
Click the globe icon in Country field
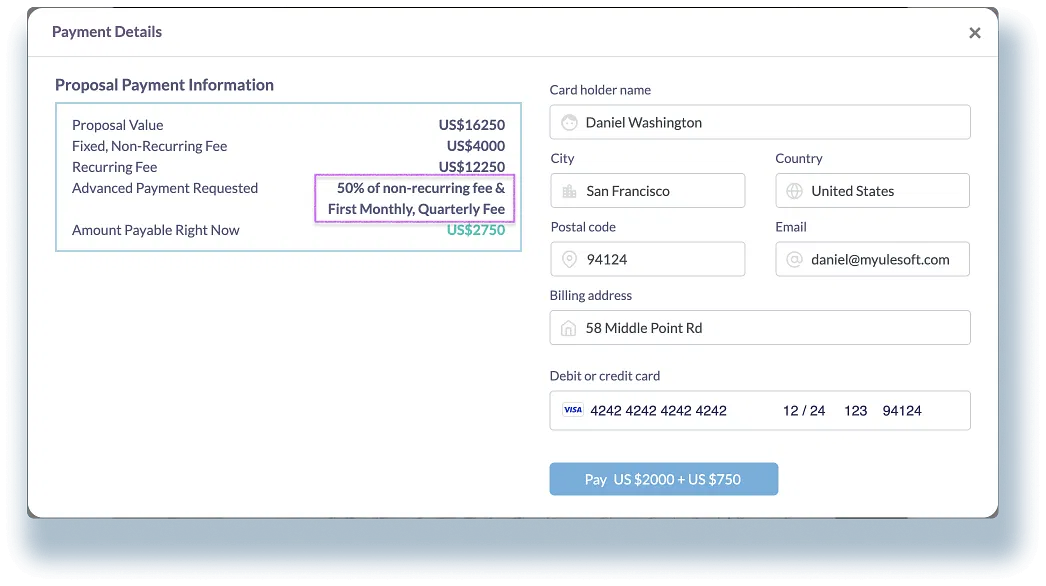click(x=794, y=191)
